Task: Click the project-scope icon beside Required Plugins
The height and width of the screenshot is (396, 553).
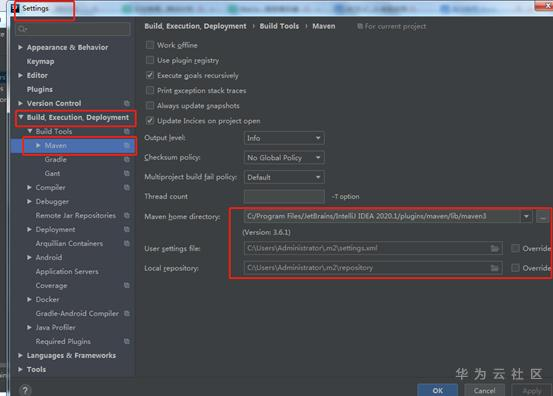Action: [127, 341]
